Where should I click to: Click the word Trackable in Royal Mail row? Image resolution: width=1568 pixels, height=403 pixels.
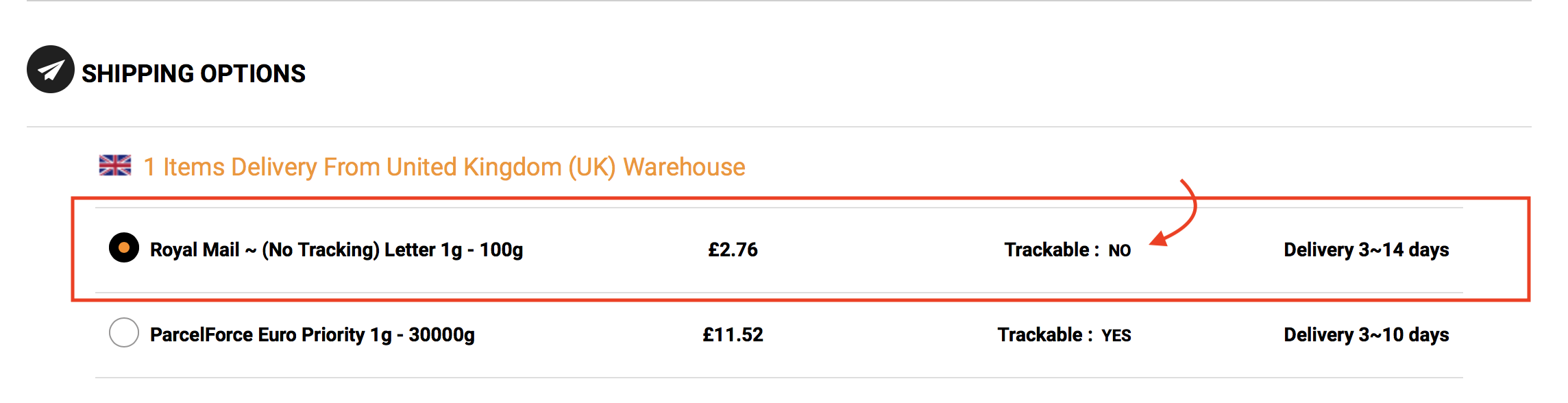pos(1046,249)
